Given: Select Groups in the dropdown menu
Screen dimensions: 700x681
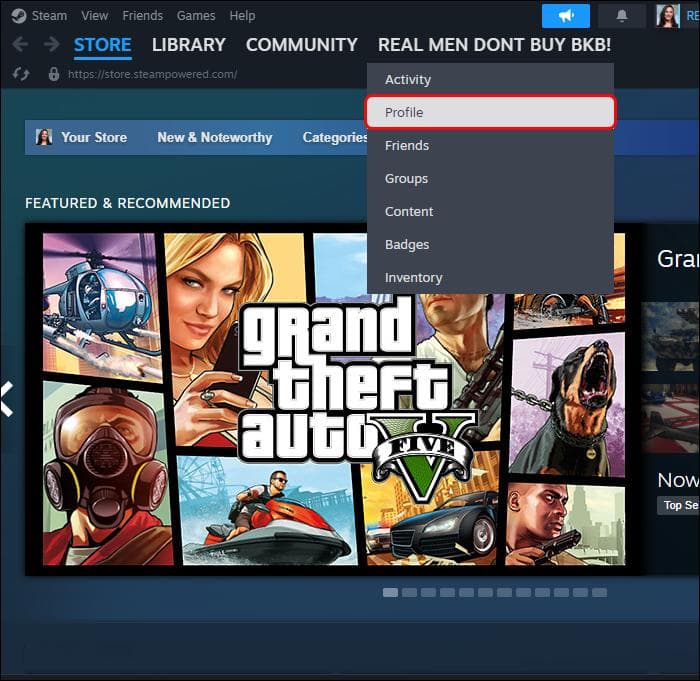Looking at the screenshot, I should coord(491,179).
